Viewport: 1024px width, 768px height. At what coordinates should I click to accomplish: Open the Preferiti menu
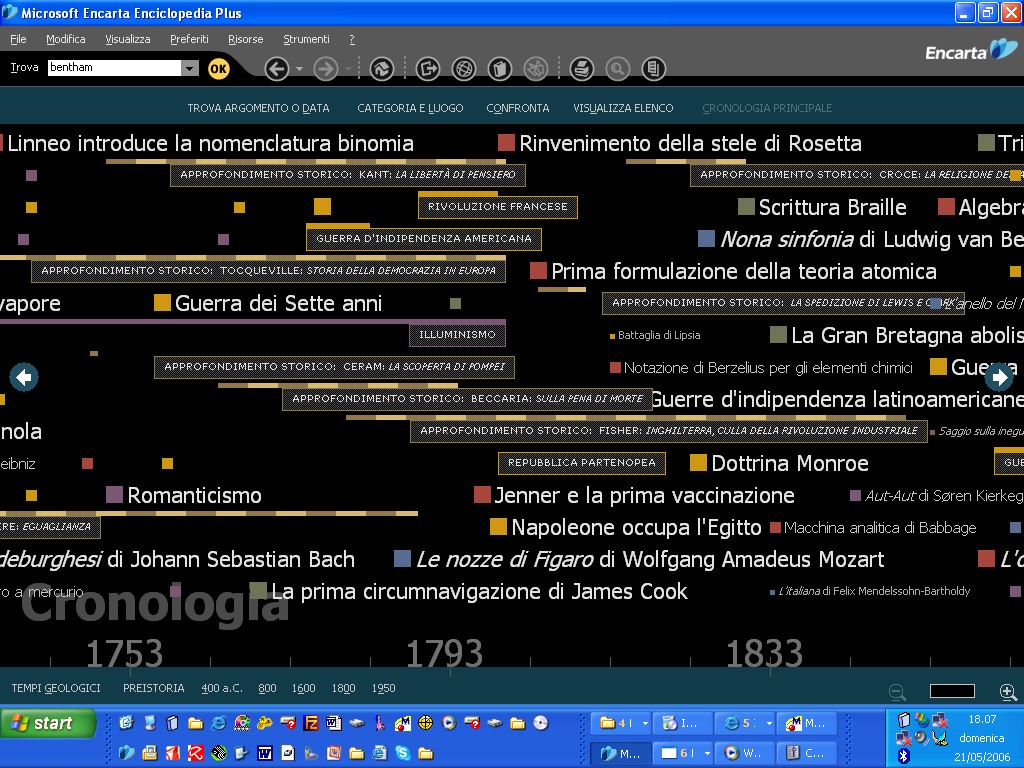click(189, 39)
